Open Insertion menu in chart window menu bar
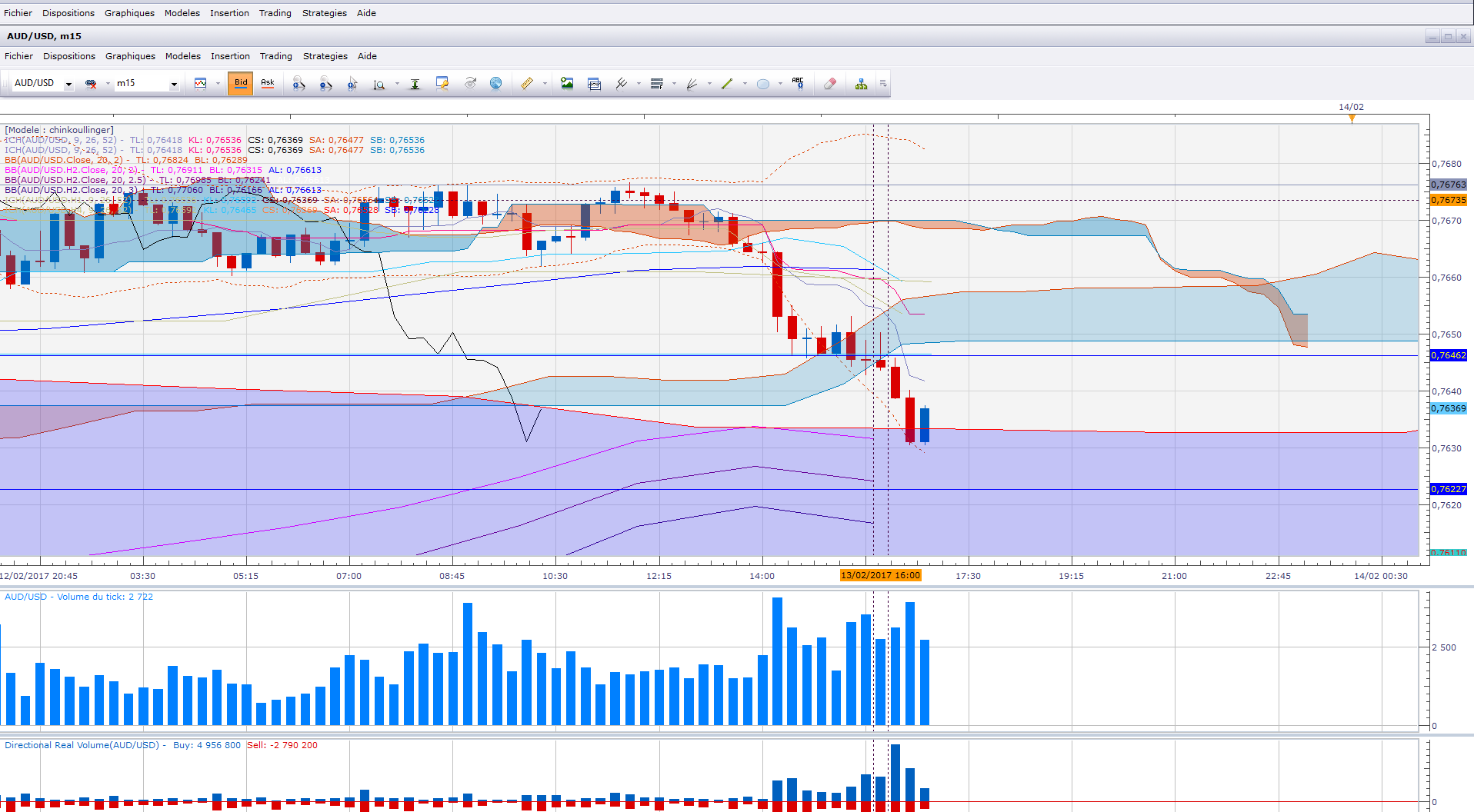Image resolution: width=1474 pixels, height=812 pixels. click(x=231, y=56)
